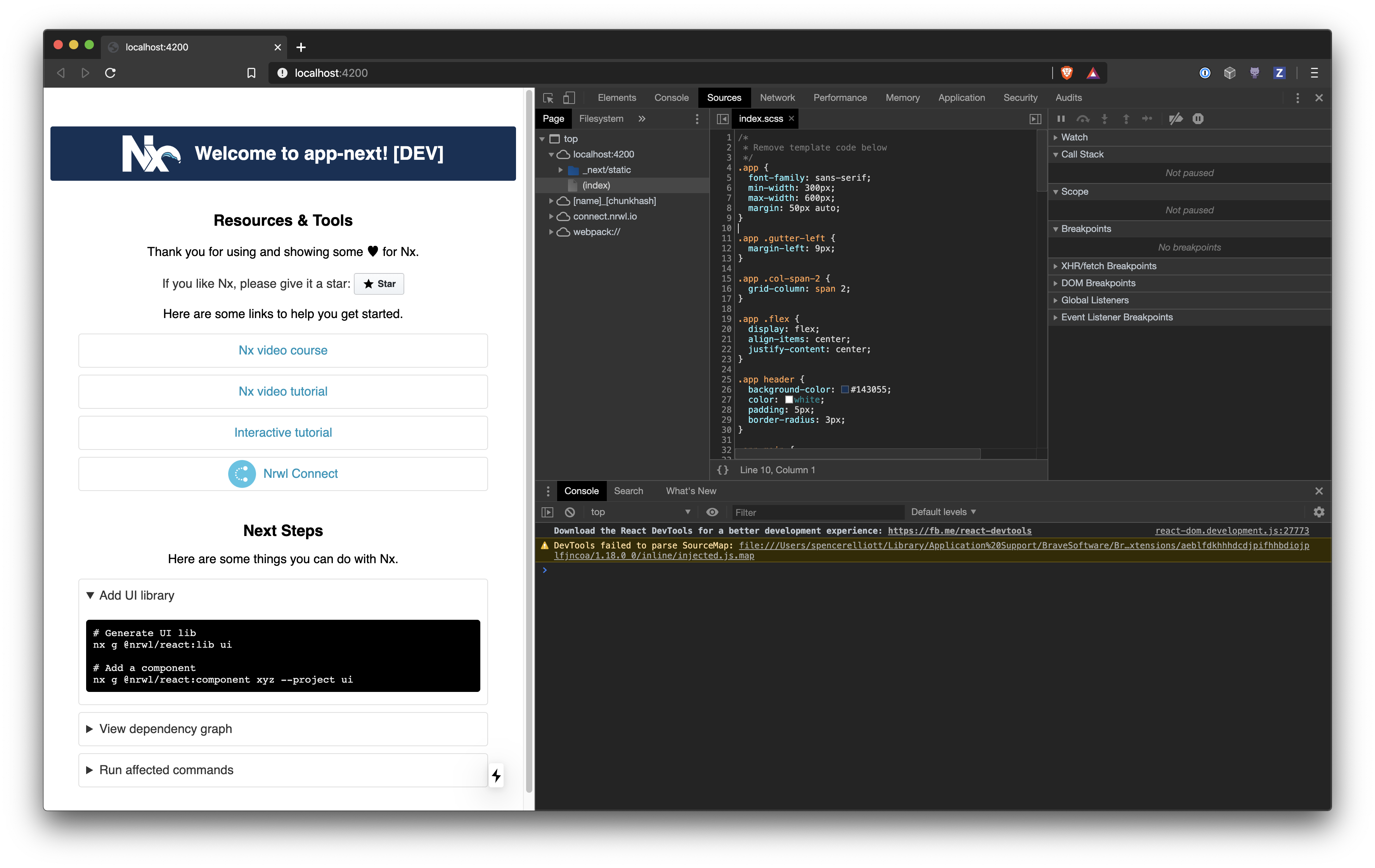Screen dimensions: 1375x868
Task: Click the Star button
Action: [379, 284]
